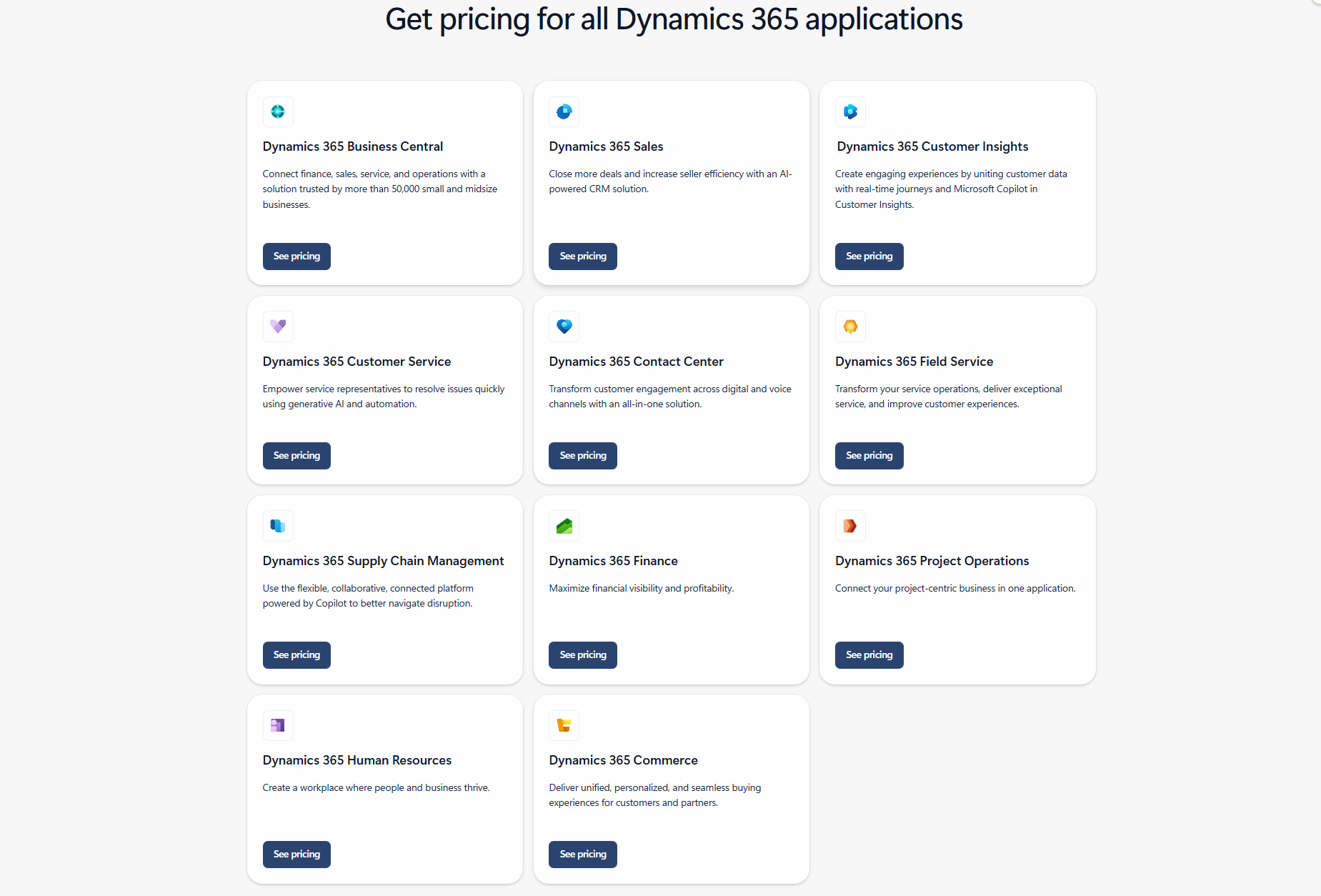Click the Customer Insights product icon

[x=850, y=111]
